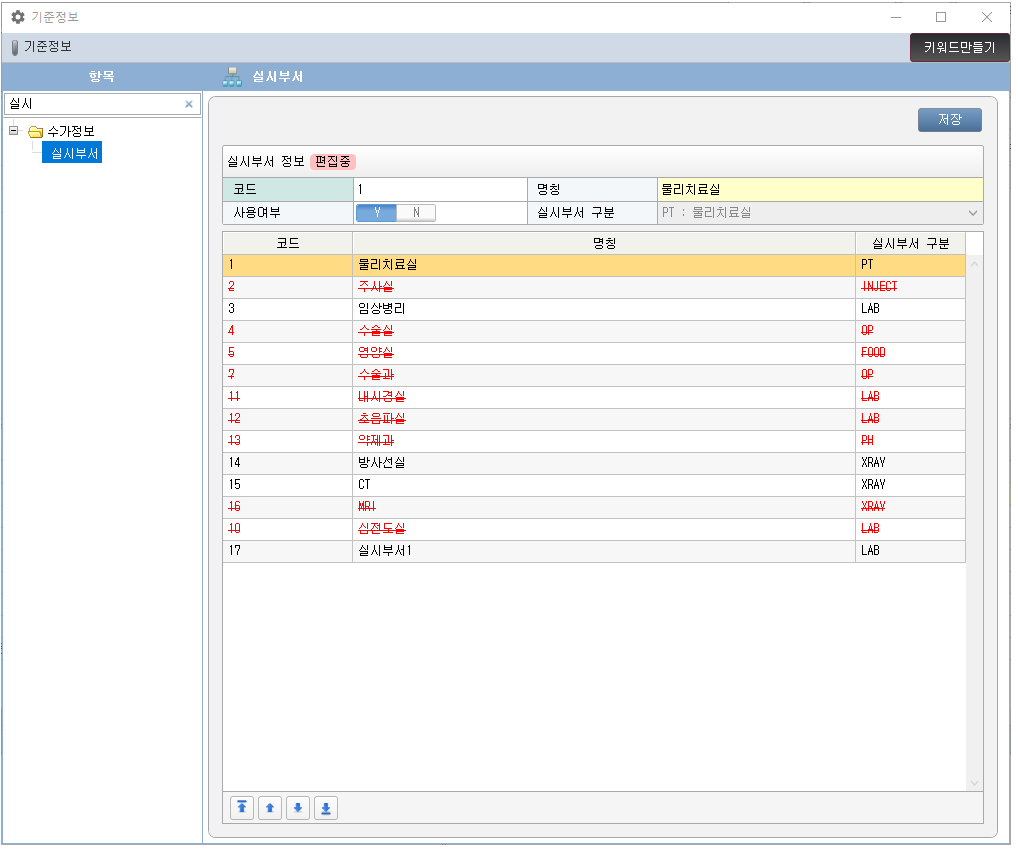
Task: Click the 명칭 column header in the table
Action: 603,243
